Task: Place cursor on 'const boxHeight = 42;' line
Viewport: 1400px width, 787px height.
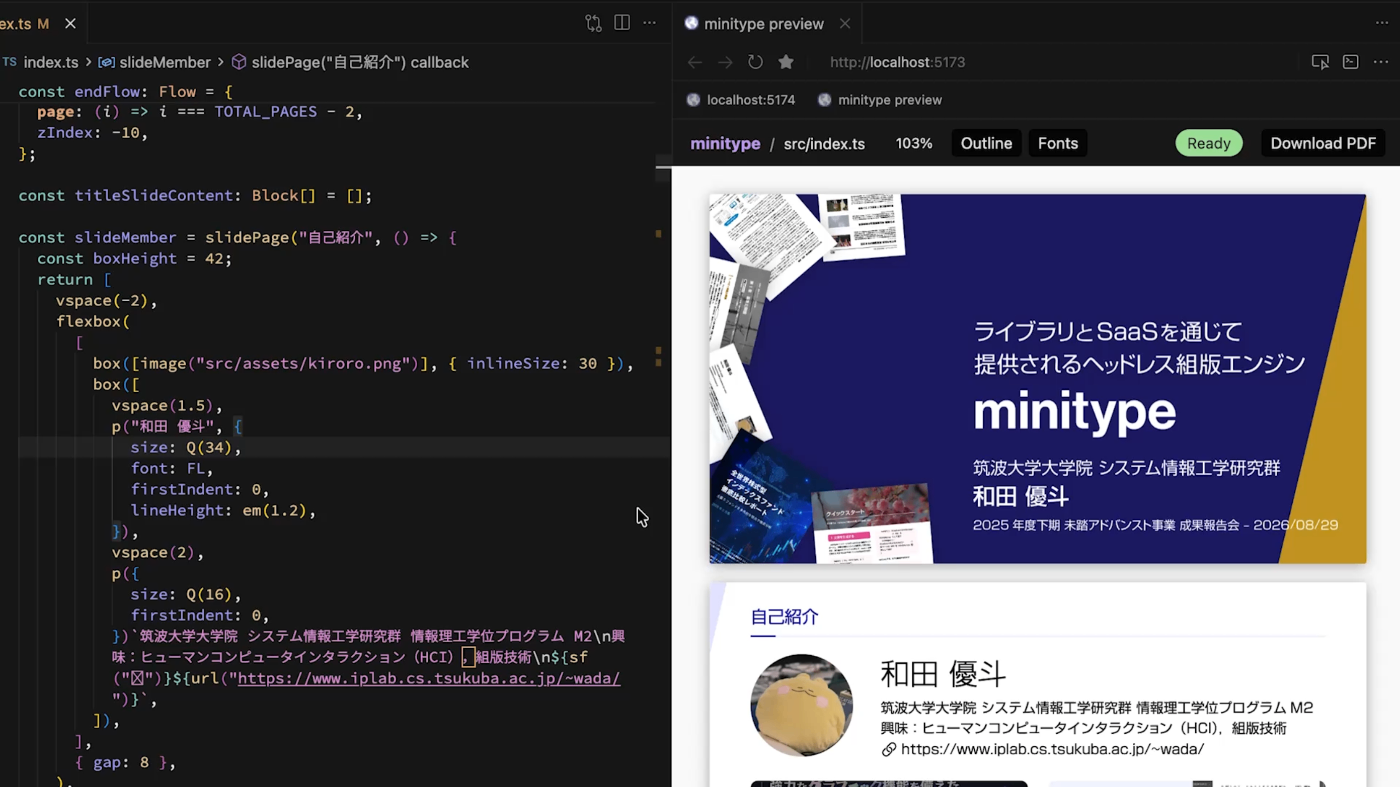Action: [134, 258]
